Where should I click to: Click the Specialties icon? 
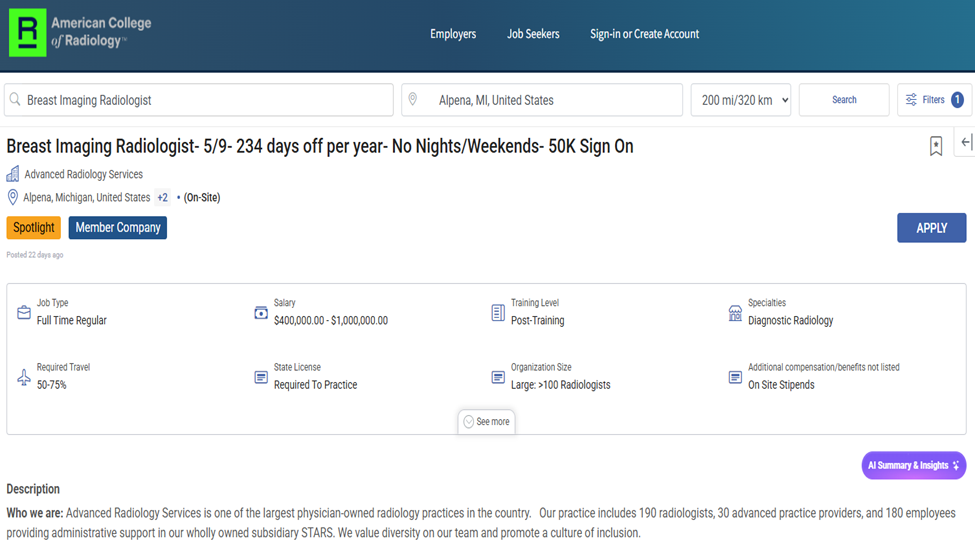tap(735, 313)
